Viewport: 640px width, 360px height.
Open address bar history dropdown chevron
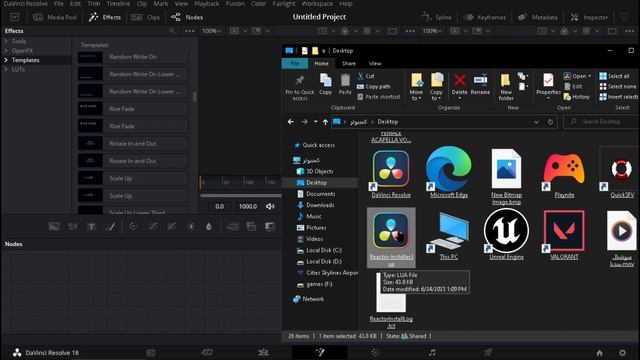[536, 122]
